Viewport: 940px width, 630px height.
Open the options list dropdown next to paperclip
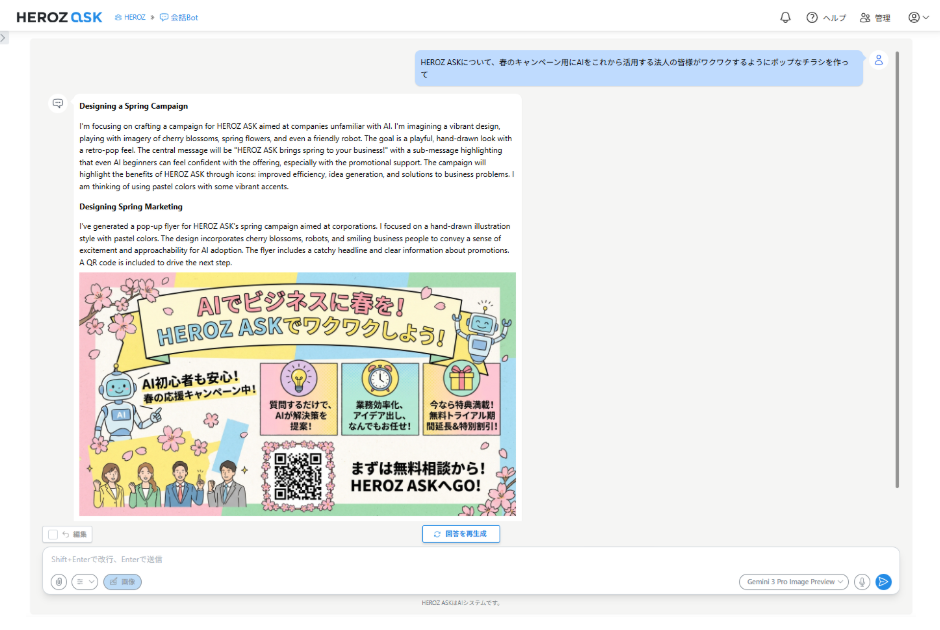85,581
